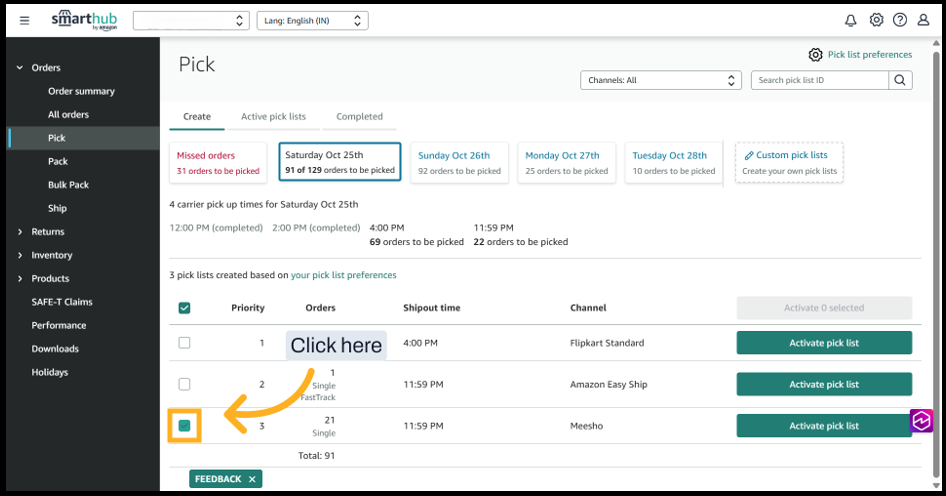Screen dimensions: 946x496
Task: Open the Lang: English (IN) dropdown
Action: (x=312, y=20)
